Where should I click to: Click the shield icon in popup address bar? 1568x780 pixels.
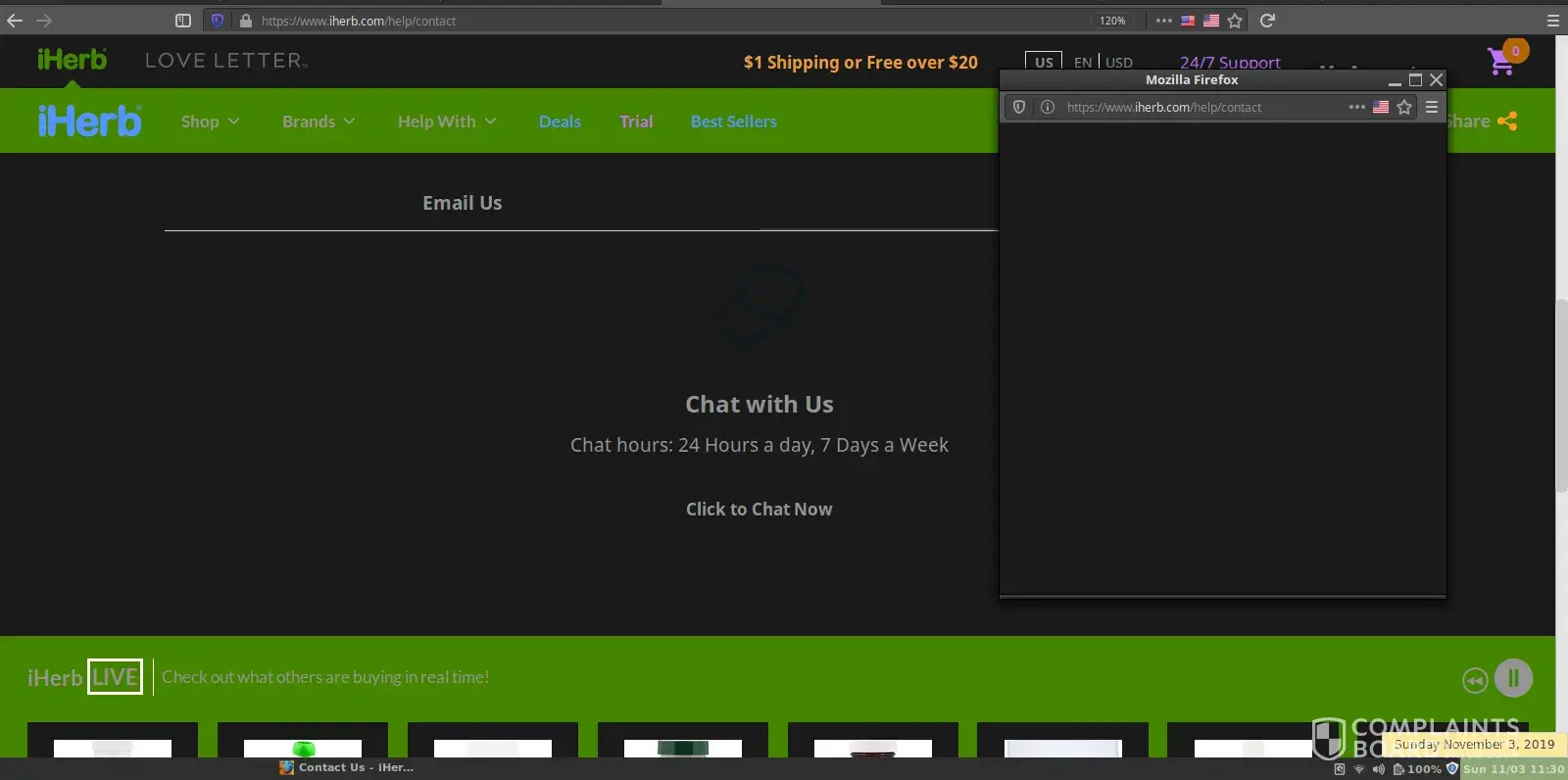point(1019,107)
